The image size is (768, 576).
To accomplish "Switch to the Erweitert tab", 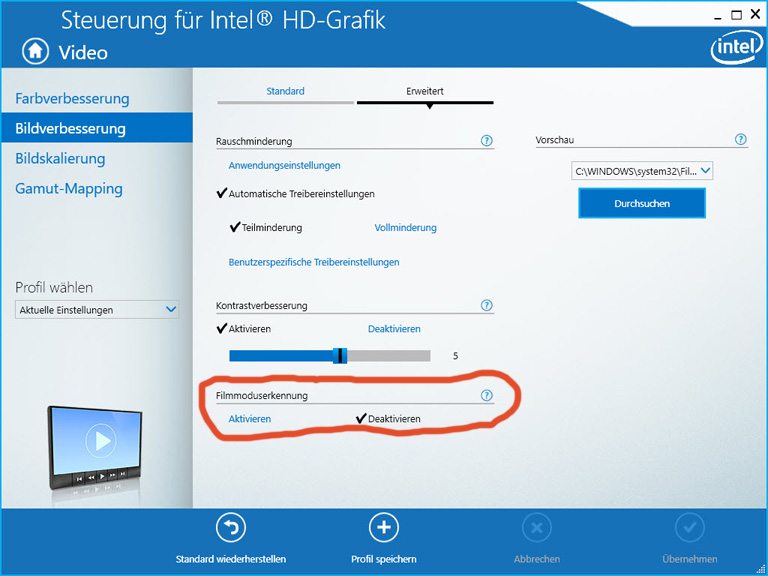I will (x=425, y=92).
